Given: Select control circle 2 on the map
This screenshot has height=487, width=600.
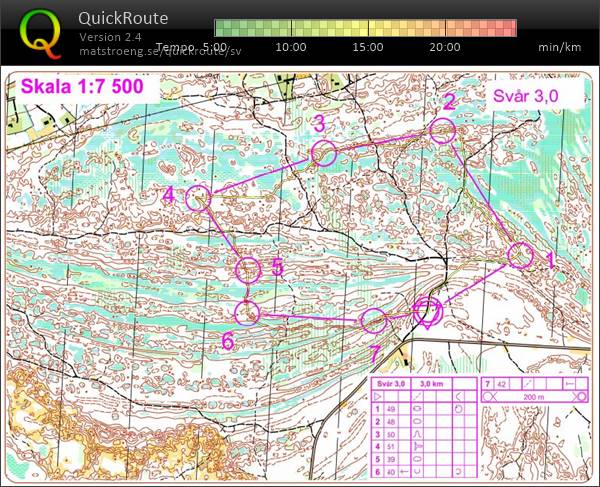Looking at the screenshot, I should [x=442, y=131].
